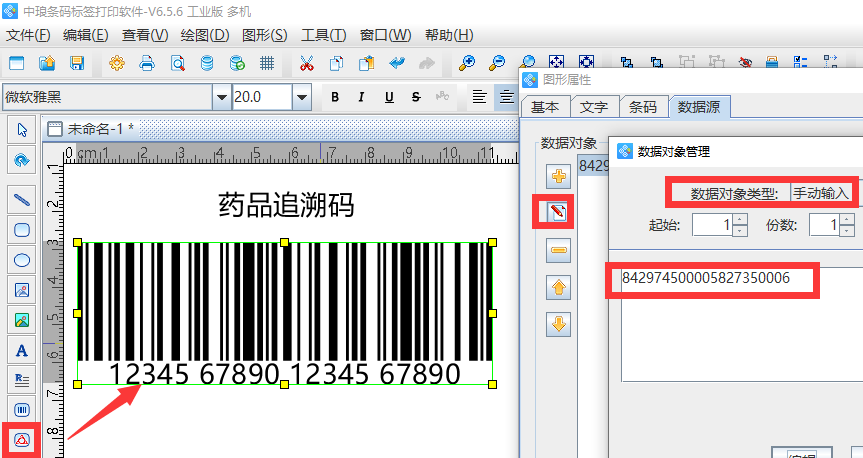This screenshot has width=863, height=458.
Task: Select the green landscape picture tool
Action: point(22,320)
